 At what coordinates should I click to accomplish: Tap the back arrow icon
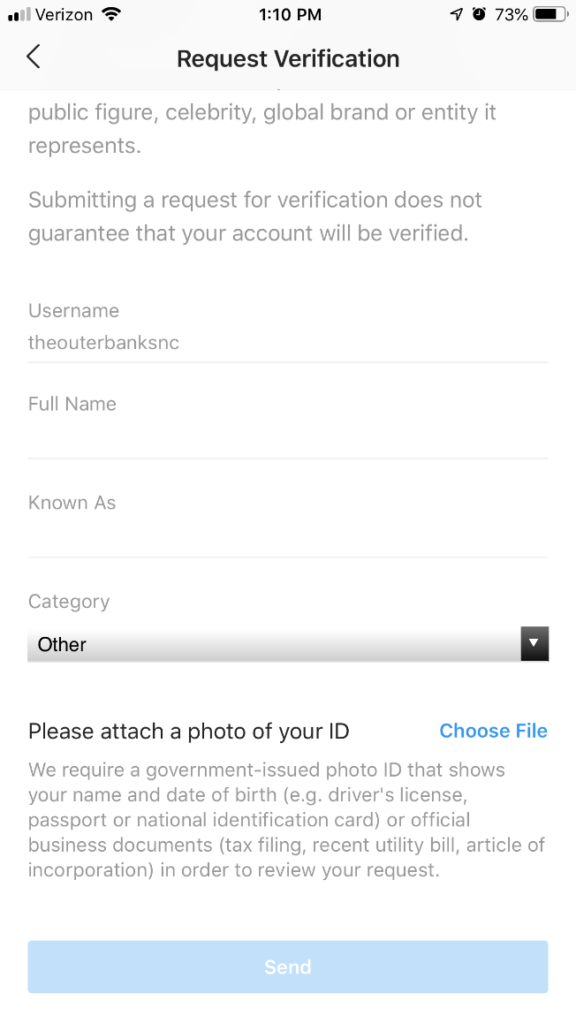33,57
